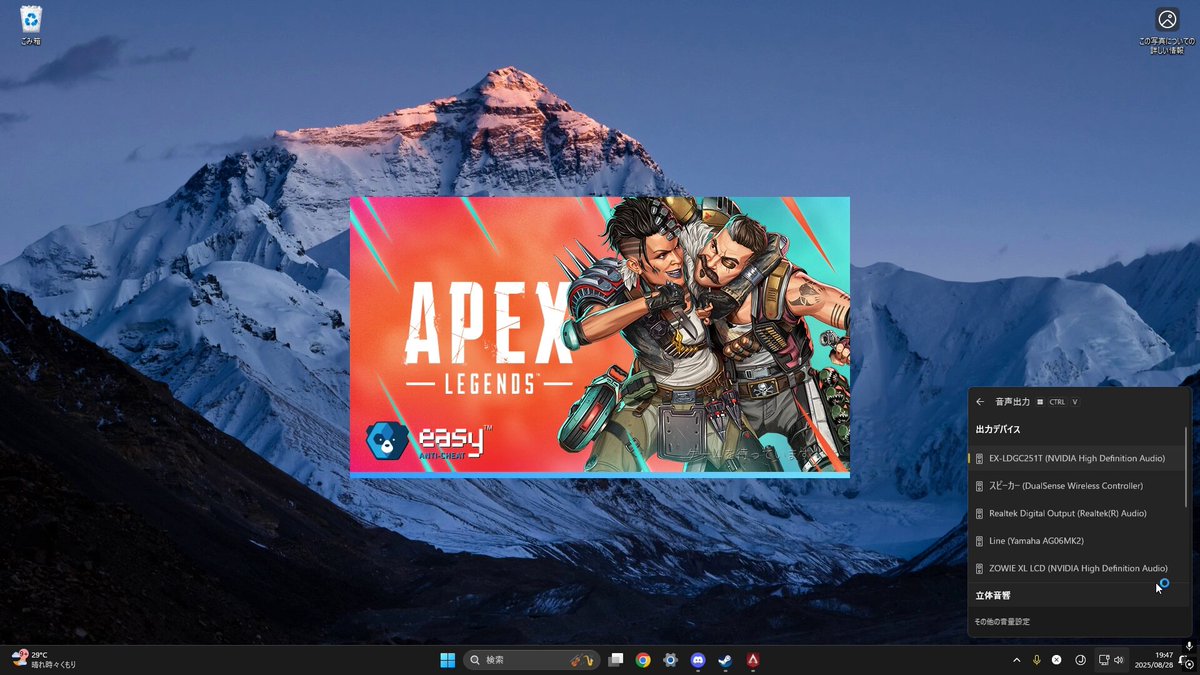Launch Google Chrome from taskbar
Viewport: 1200px width, 675px height.
coord(643,660)
